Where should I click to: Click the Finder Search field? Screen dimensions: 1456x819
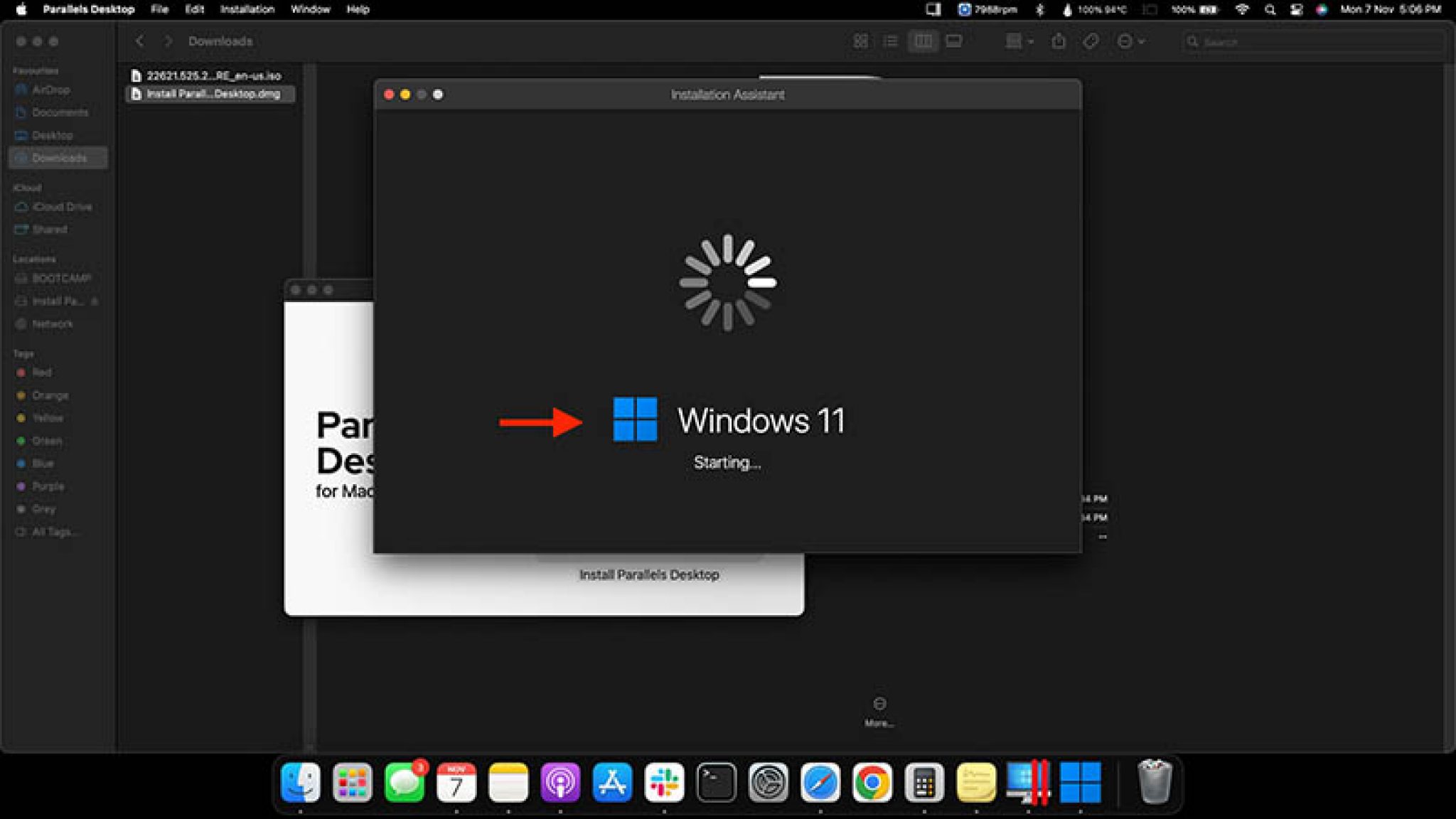pyautogui.click(x=1312, y=42)
